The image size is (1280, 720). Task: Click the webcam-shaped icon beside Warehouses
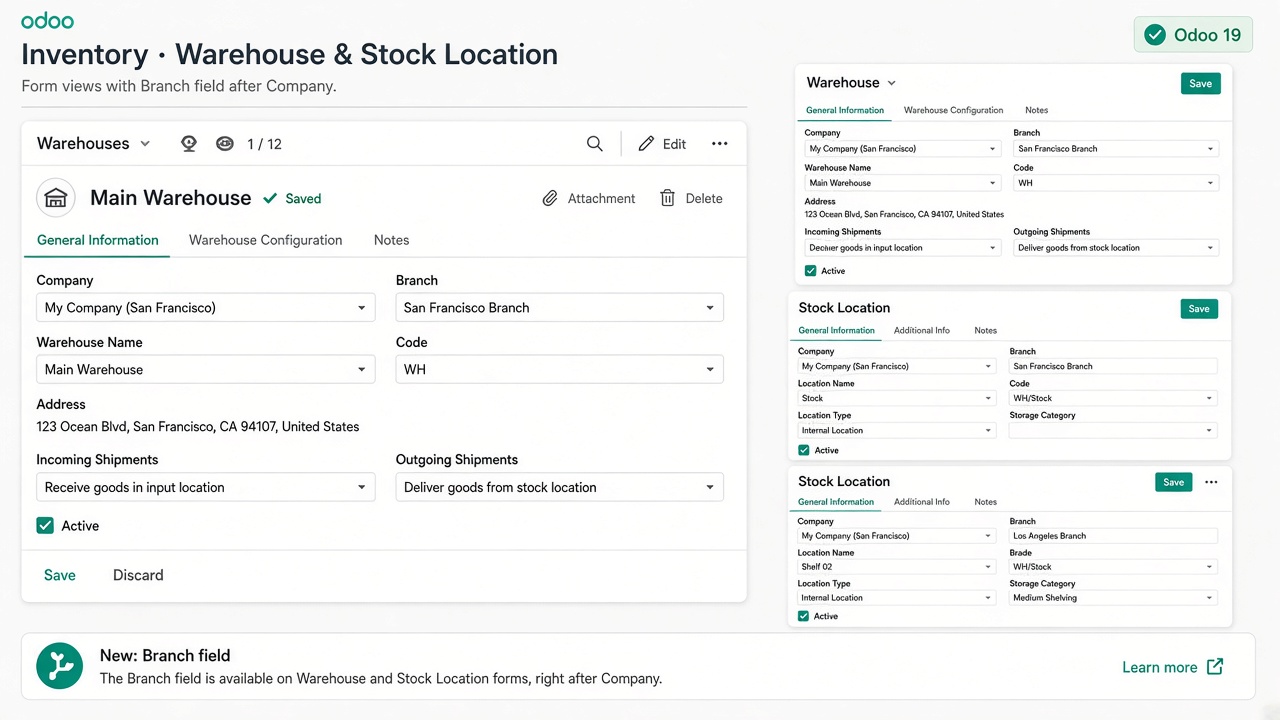pyautogui.click(x=189, y=144)
